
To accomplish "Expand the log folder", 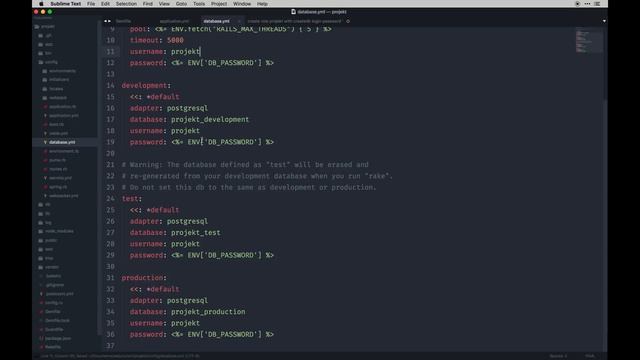I will tap(45, 222).
